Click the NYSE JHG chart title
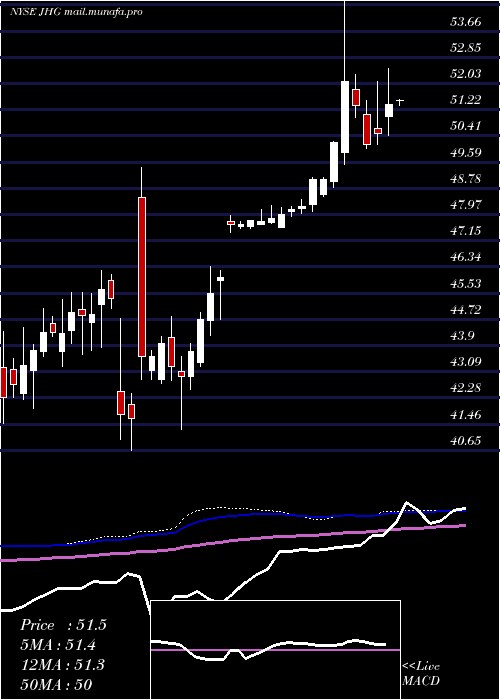The height and width of the screenshot is (700, 500). (x=76, y=12)
